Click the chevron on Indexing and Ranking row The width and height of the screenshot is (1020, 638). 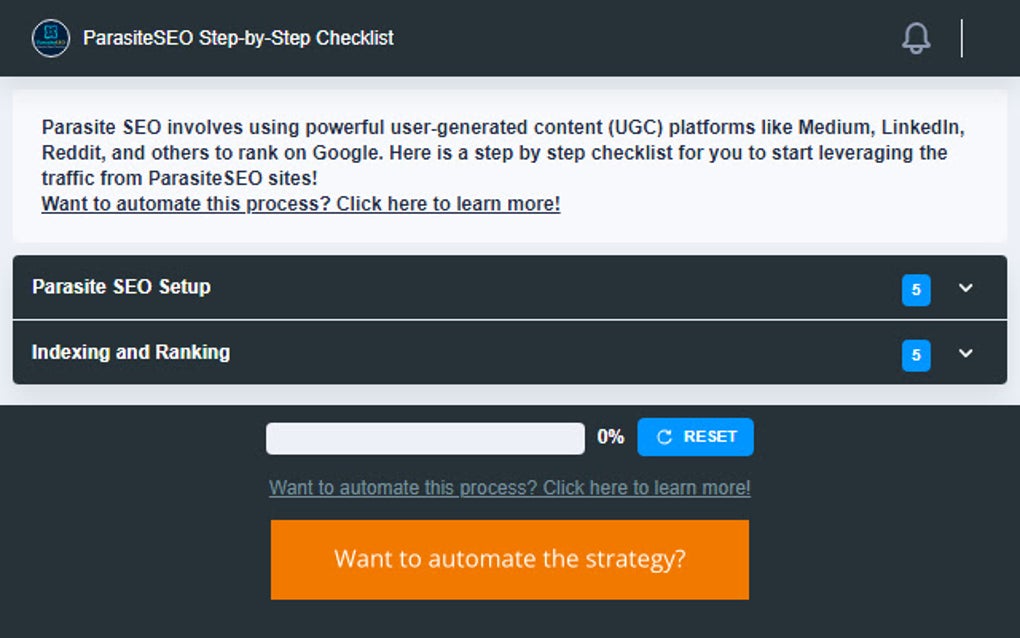[x=965, y=354]
